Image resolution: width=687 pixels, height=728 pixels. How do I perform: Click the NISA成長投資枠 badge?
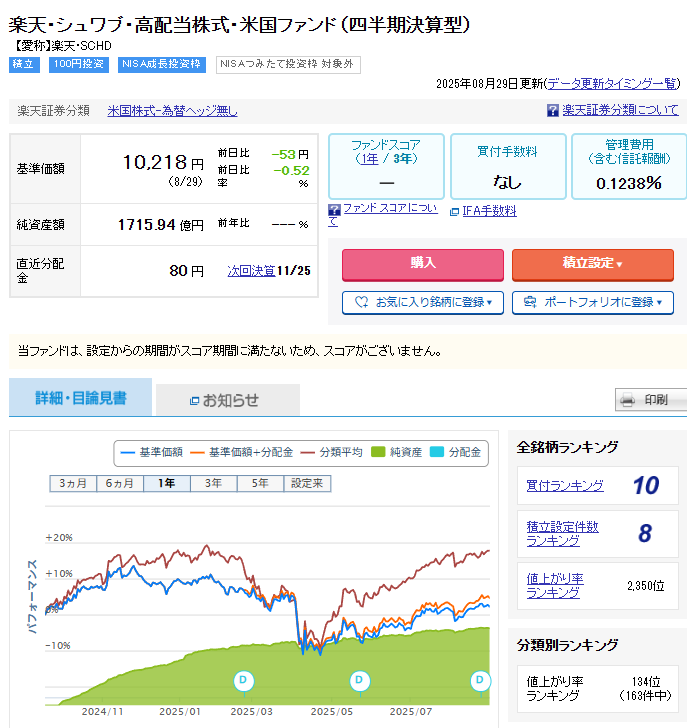(162, 65)
